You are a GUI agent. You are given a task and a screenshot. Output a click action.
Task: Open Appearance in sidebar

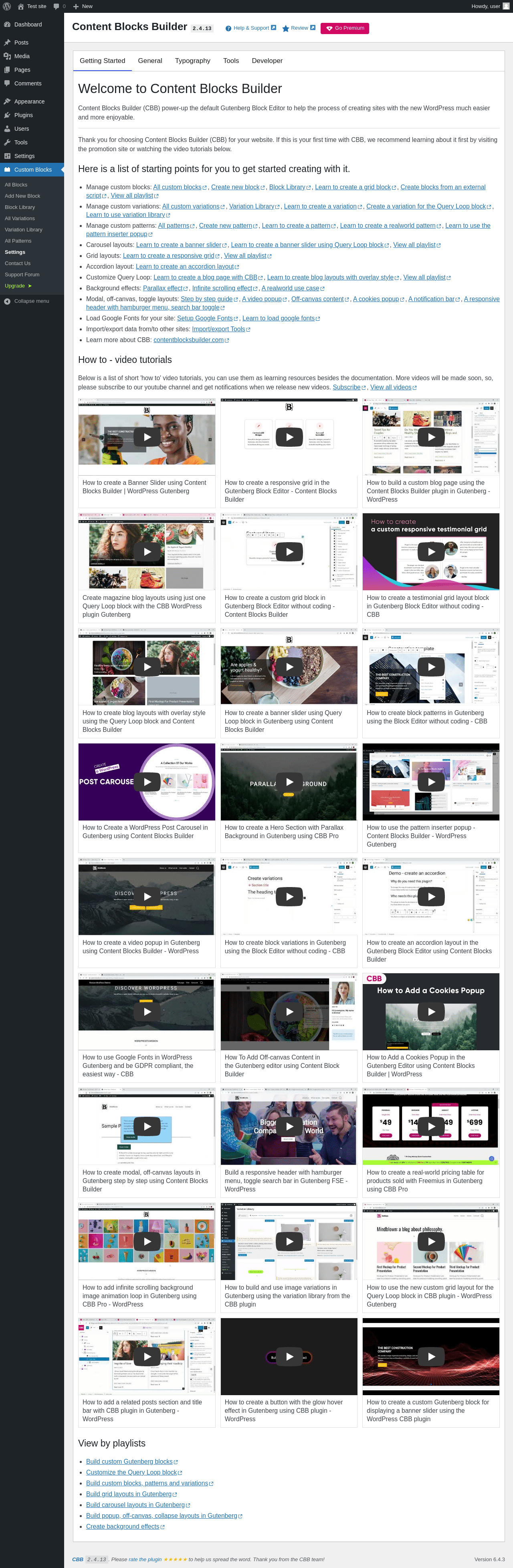coord(32,101)
